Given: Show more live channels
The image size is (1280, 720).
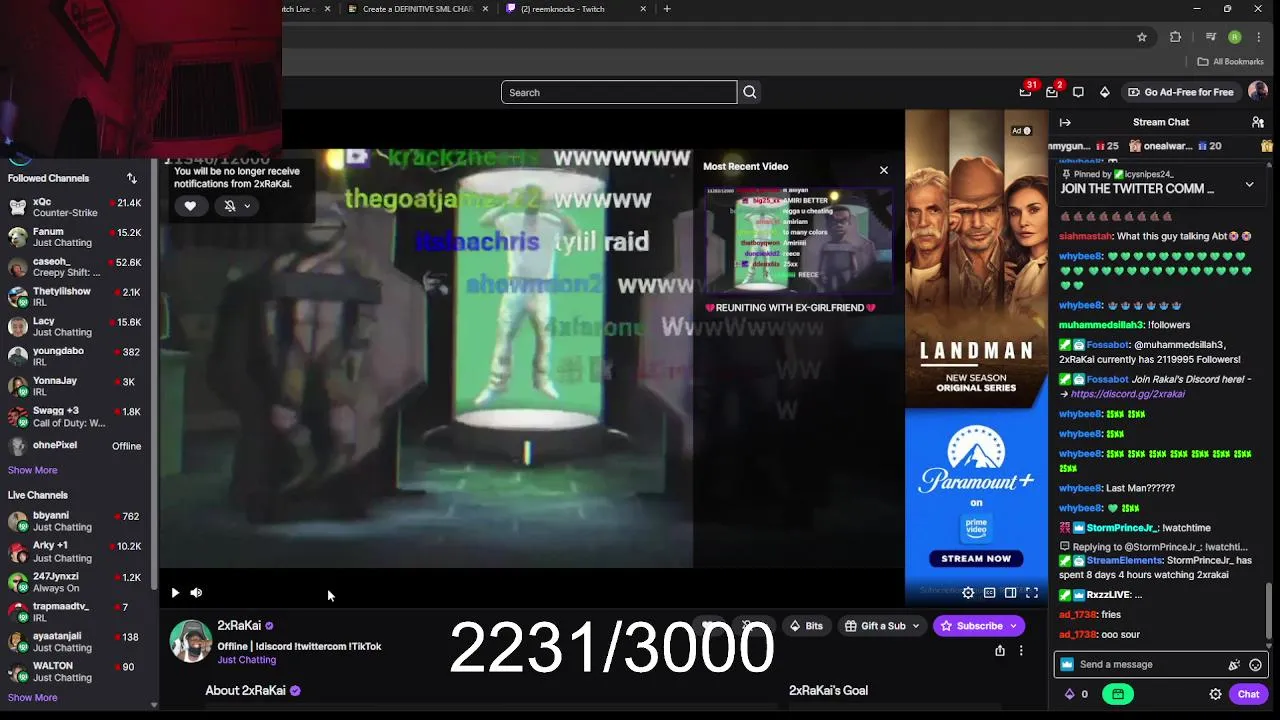Looking at the screenshot, I should 32,698.
